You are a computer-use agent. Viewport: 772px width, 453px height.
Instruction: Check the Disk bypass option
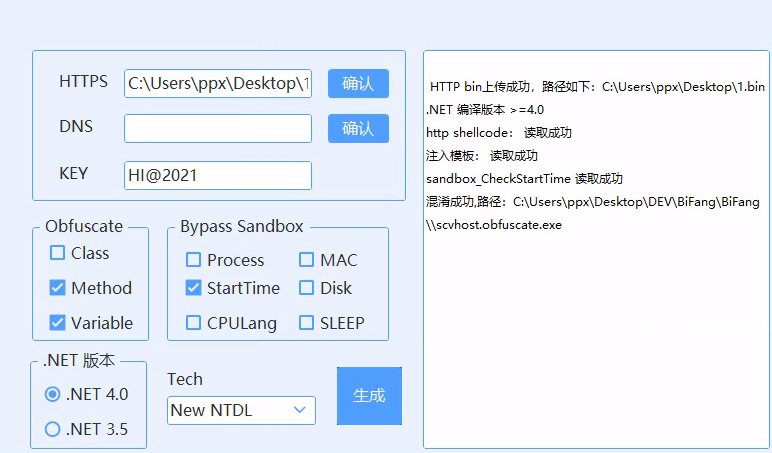point(306,288)
